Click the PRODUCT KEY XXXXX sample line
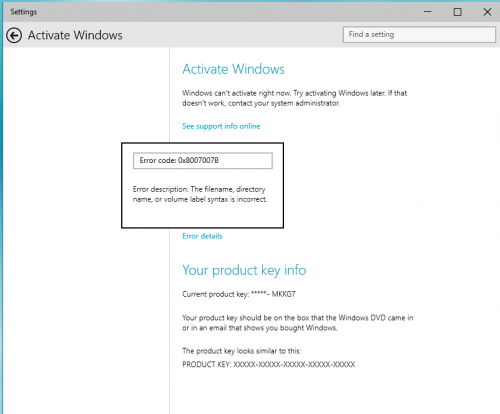This screenshot has width=500, height=414. (x=268, y=364)
